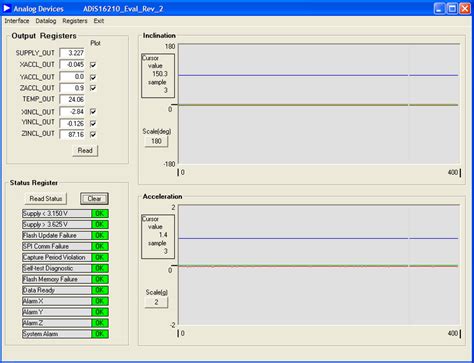
Task: Click the Flash Update Failure status row
Action: click(65, 235)
